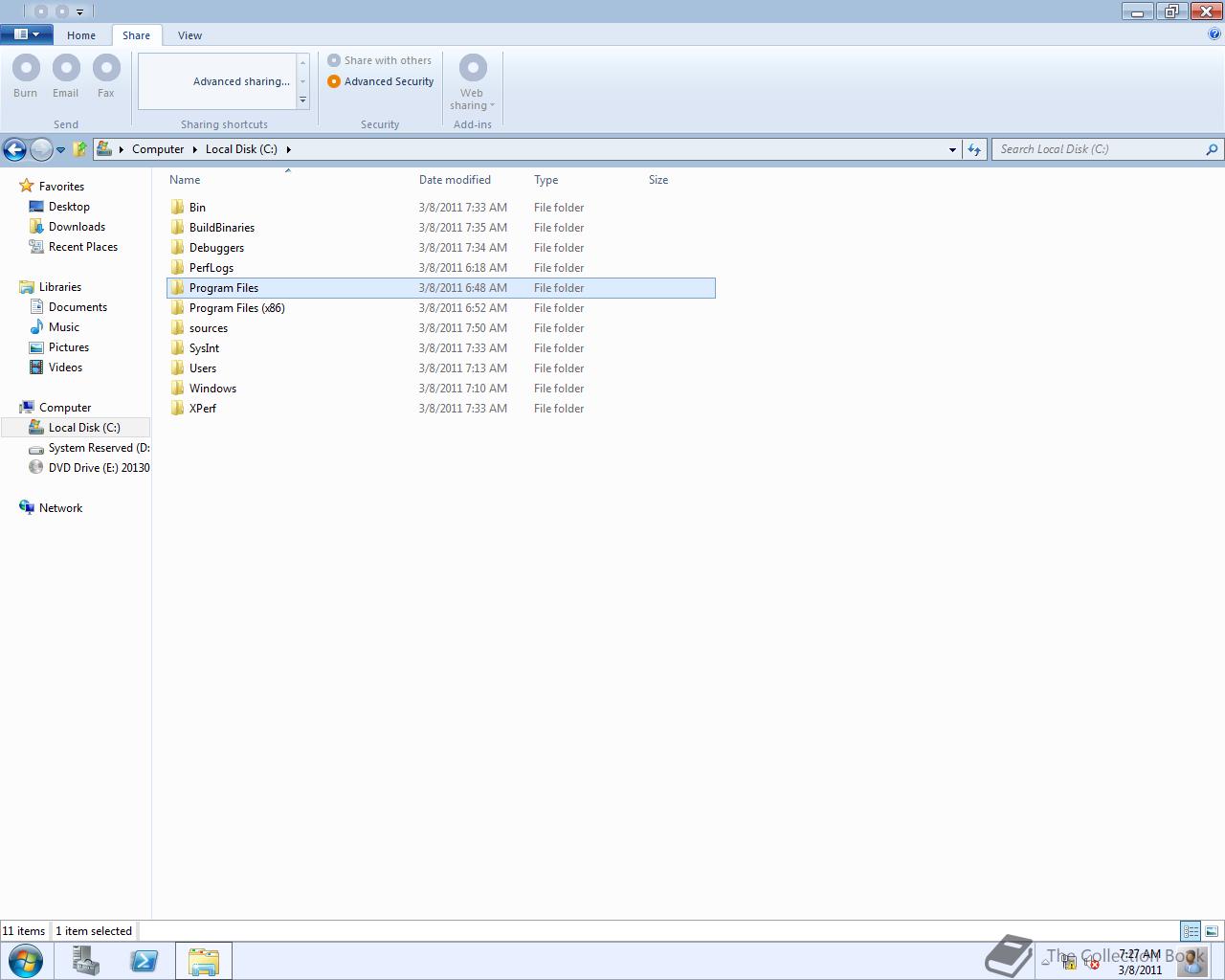Click in the Search Local Disk (C:) field
The height and width of the screenshot is (980, 1225).
point(1099,149)
